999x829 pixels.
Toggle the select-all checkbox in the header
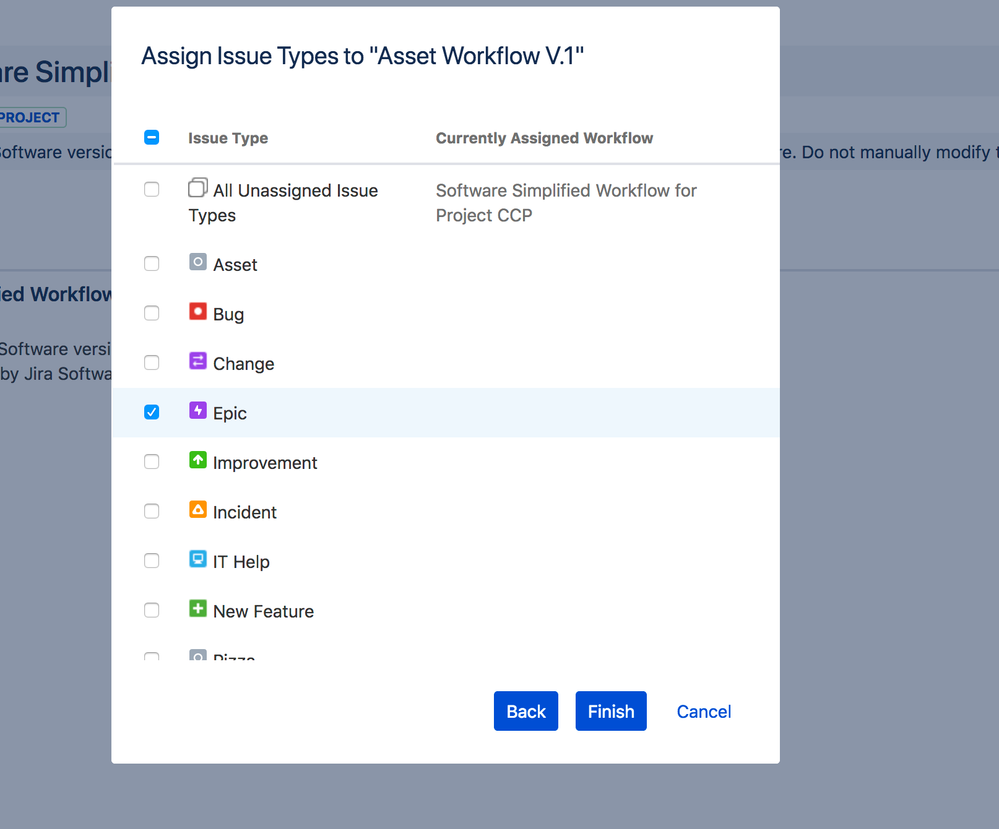point(151,137)
